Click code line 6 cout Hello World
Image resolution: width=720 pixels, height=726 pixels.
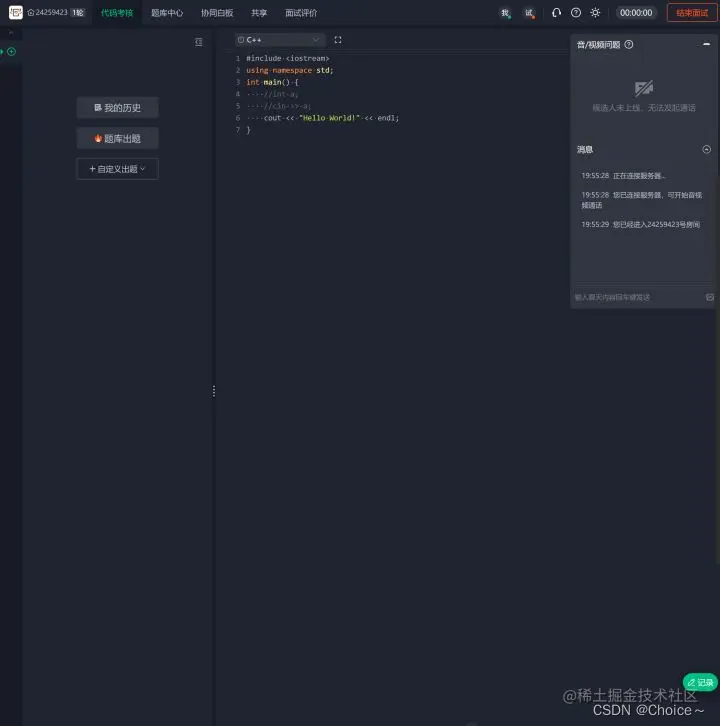pyautogui.click(x=322, y=118)
